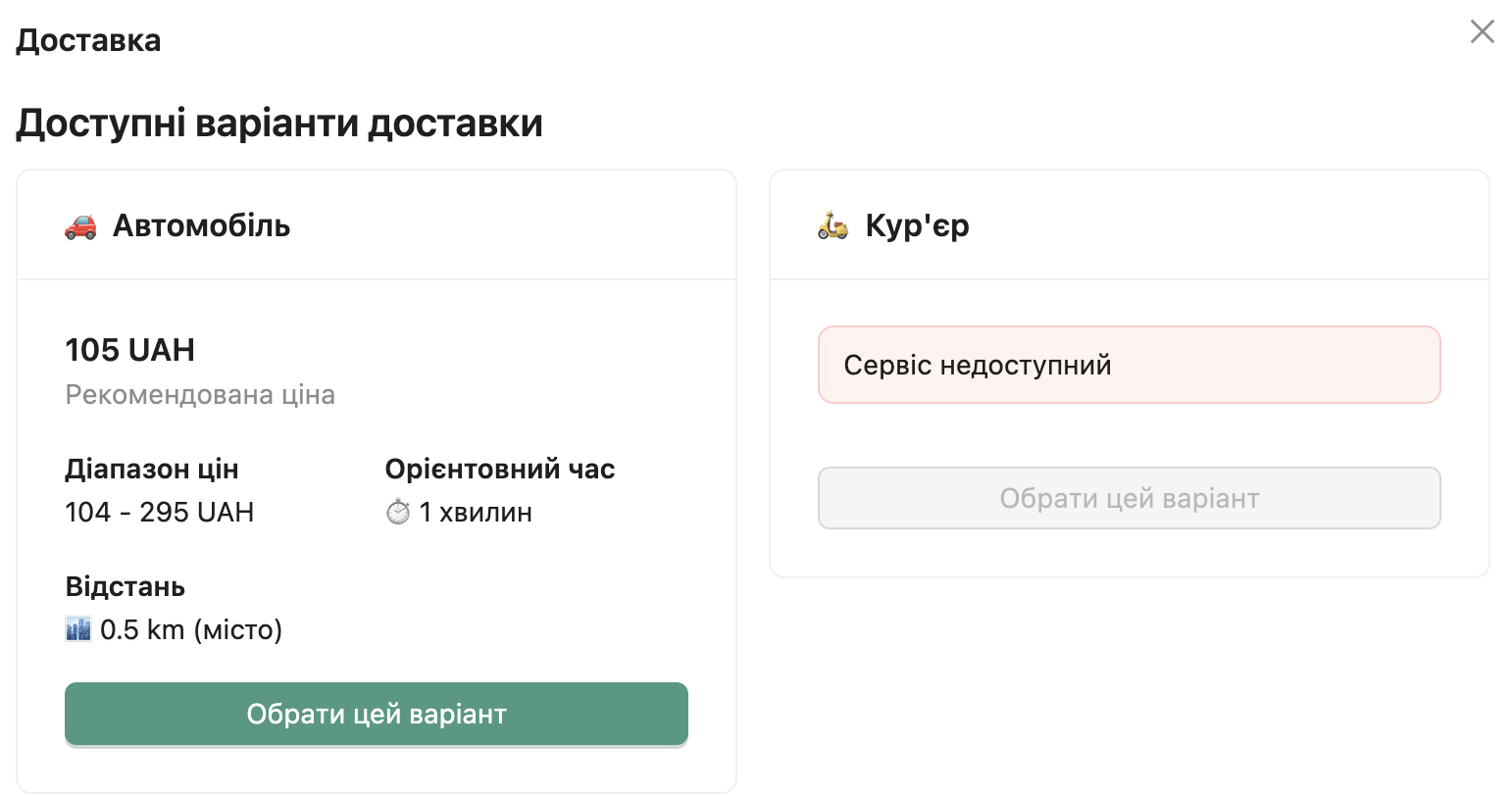
Task: Click the Доставка dialog title
Action: pyautogui.click(x=88, y=40)
